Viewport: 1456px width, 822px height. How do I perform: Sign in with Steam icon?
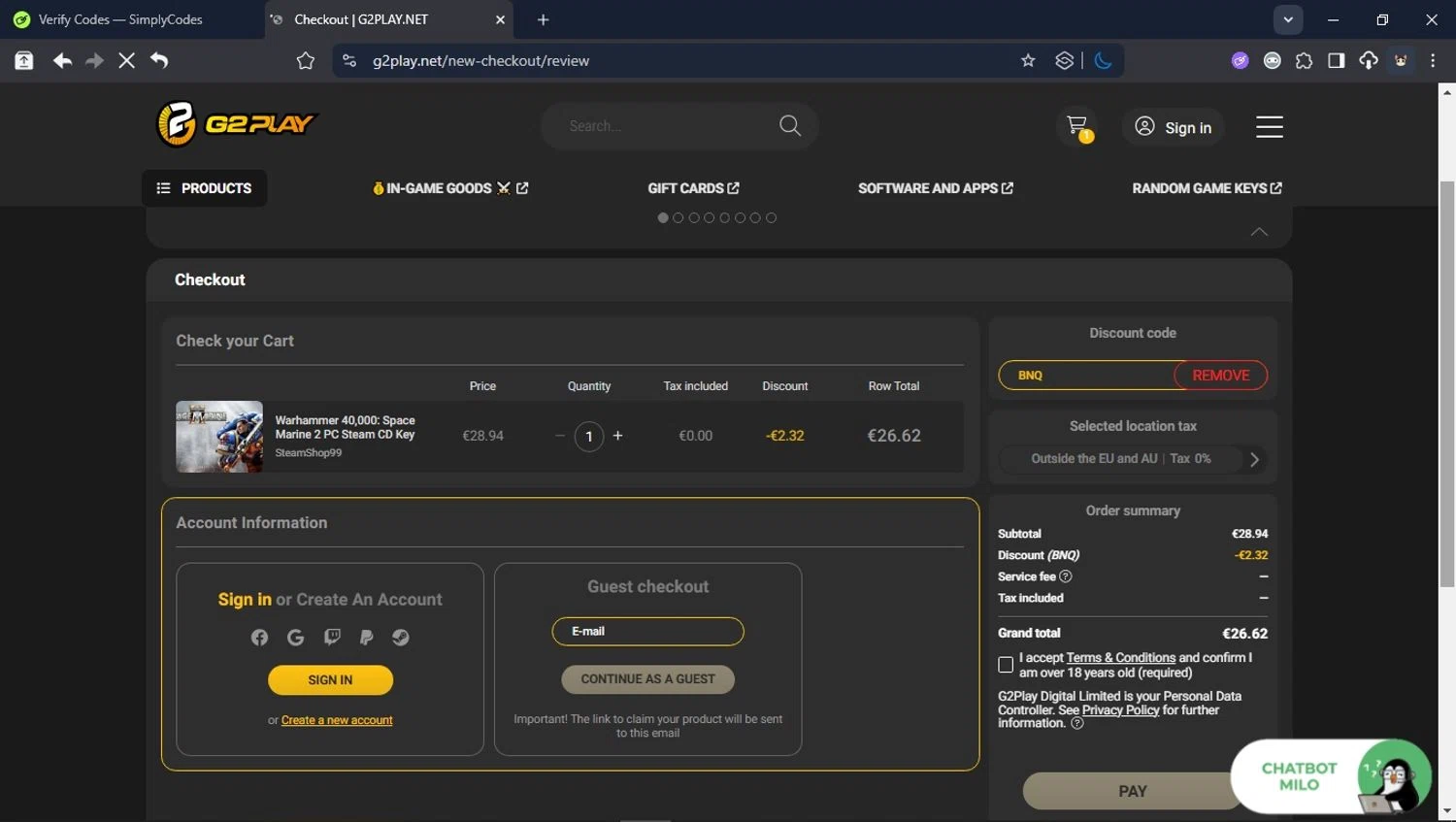click(x=400, y=638)
